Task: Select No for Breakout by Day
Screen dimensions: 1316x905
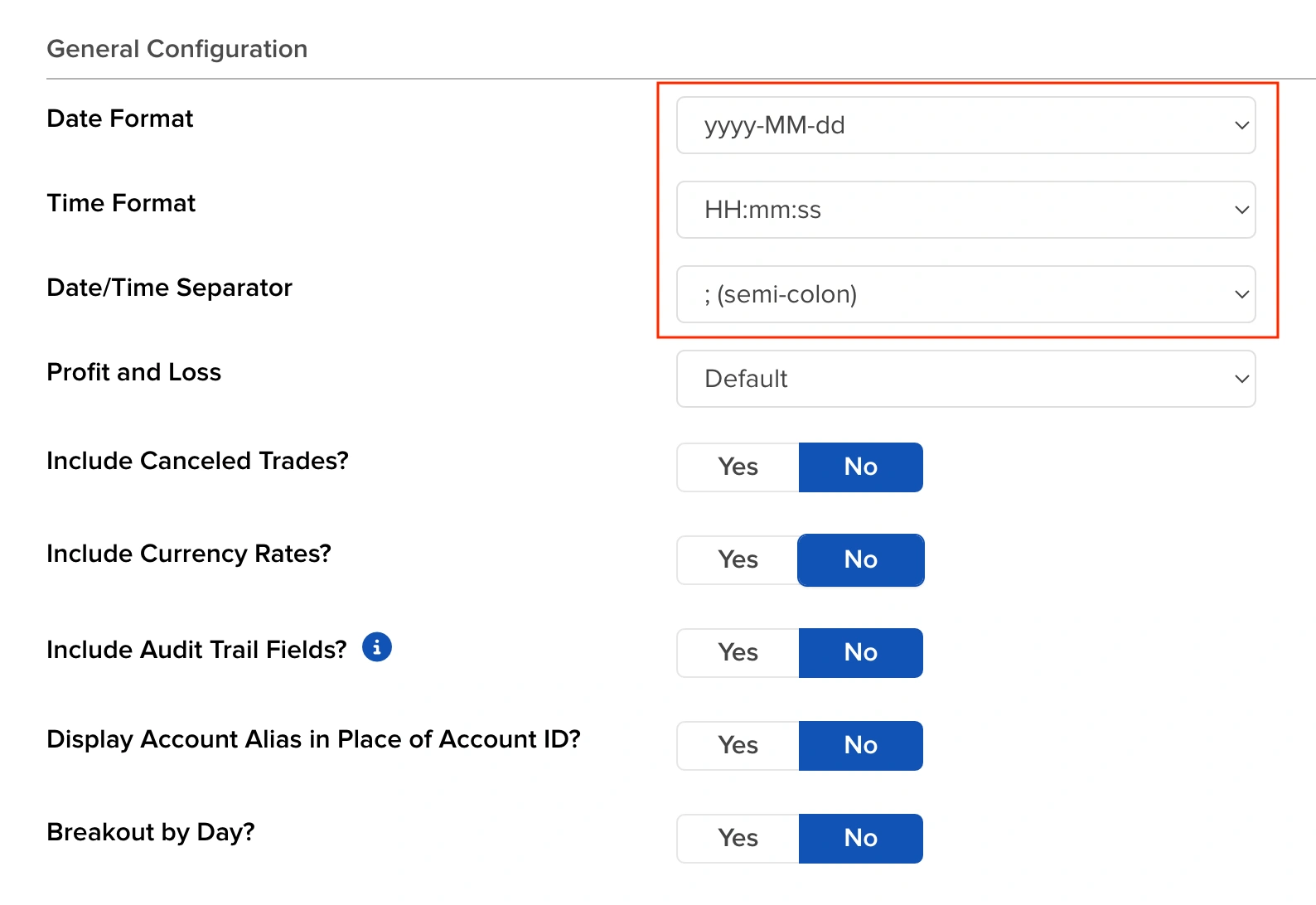Action: [860, 839]
